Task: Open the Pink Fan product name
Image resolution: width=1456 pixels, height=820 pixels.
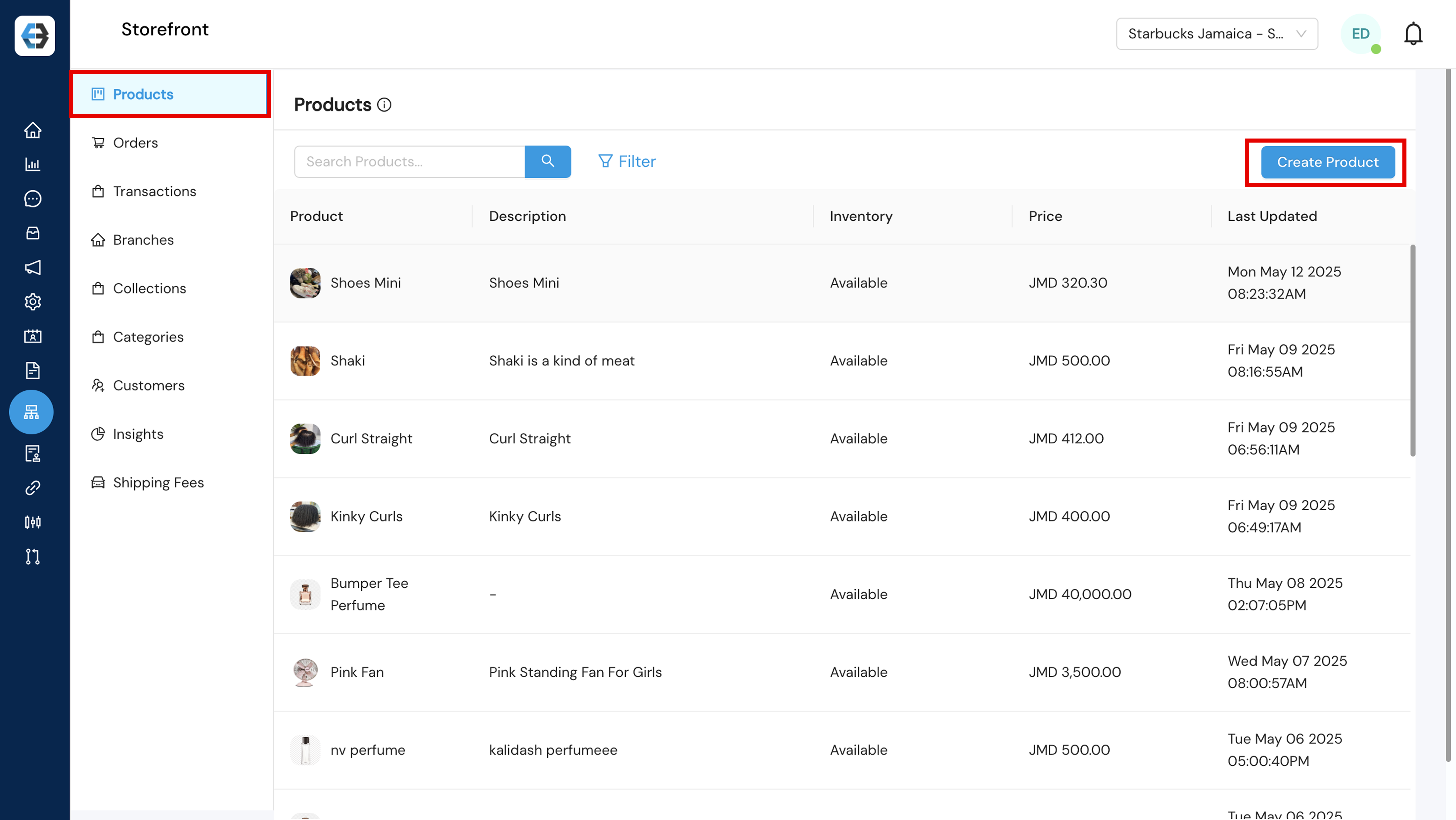Action: coord(357,672)
